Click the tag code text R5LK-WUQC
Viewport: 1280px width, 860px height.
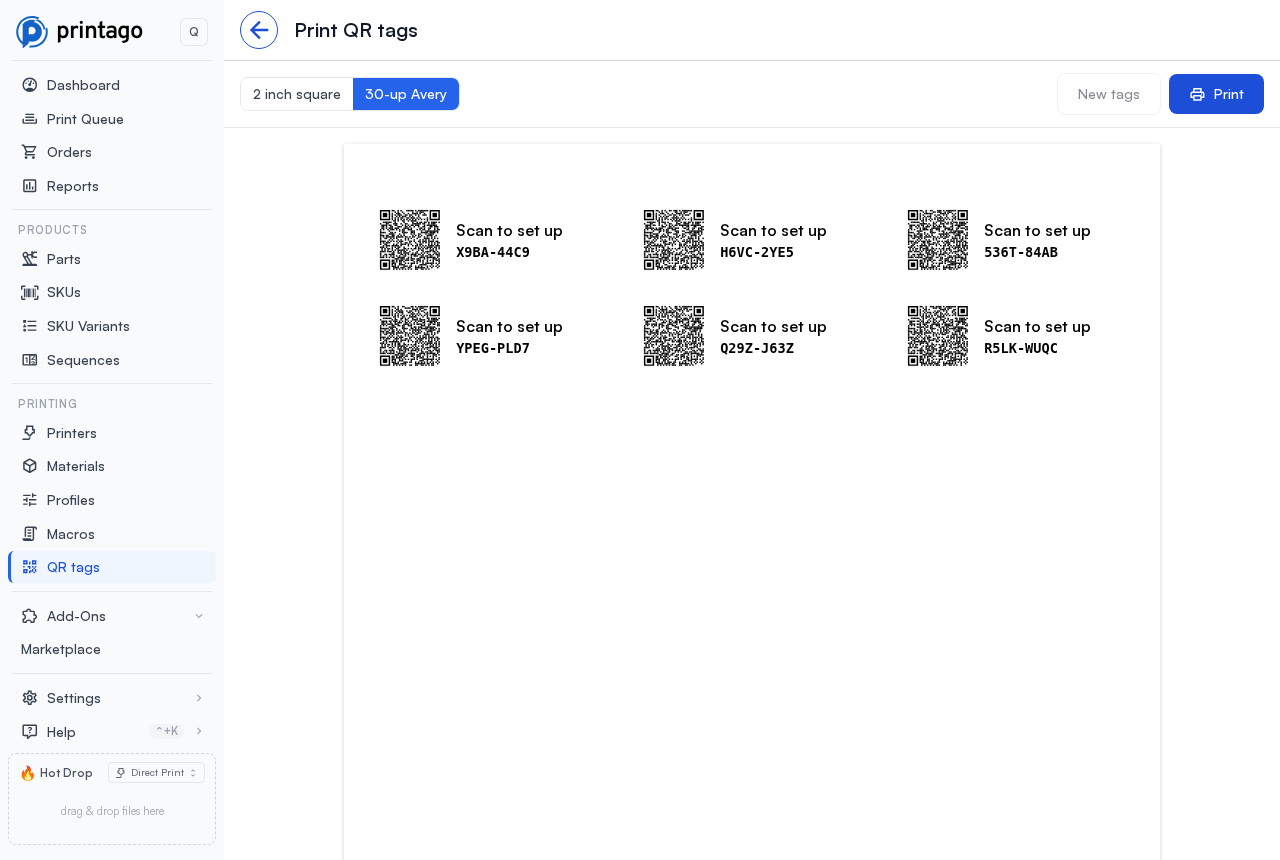[x=1021, y=348]
